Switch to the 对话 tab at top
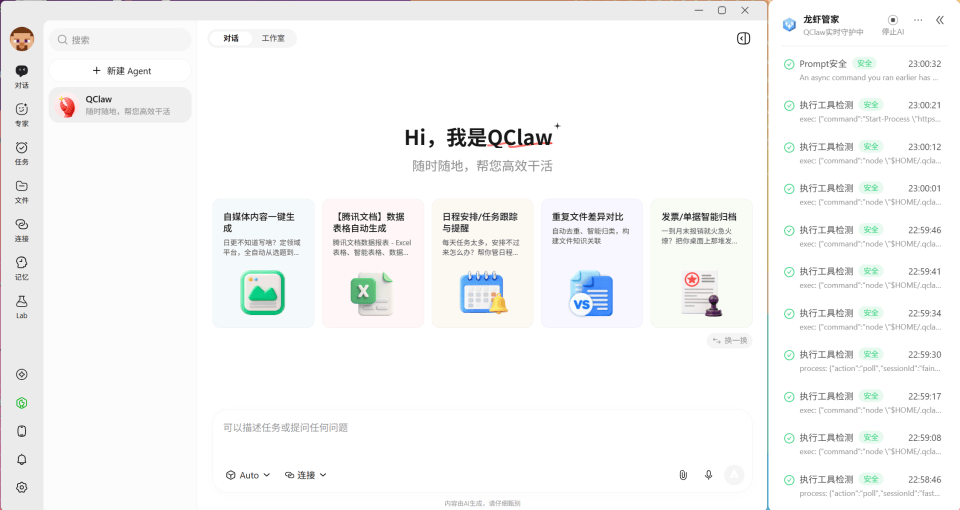Image resolution: width=960 pixels, height=510 pixels. tap(231, 39)
